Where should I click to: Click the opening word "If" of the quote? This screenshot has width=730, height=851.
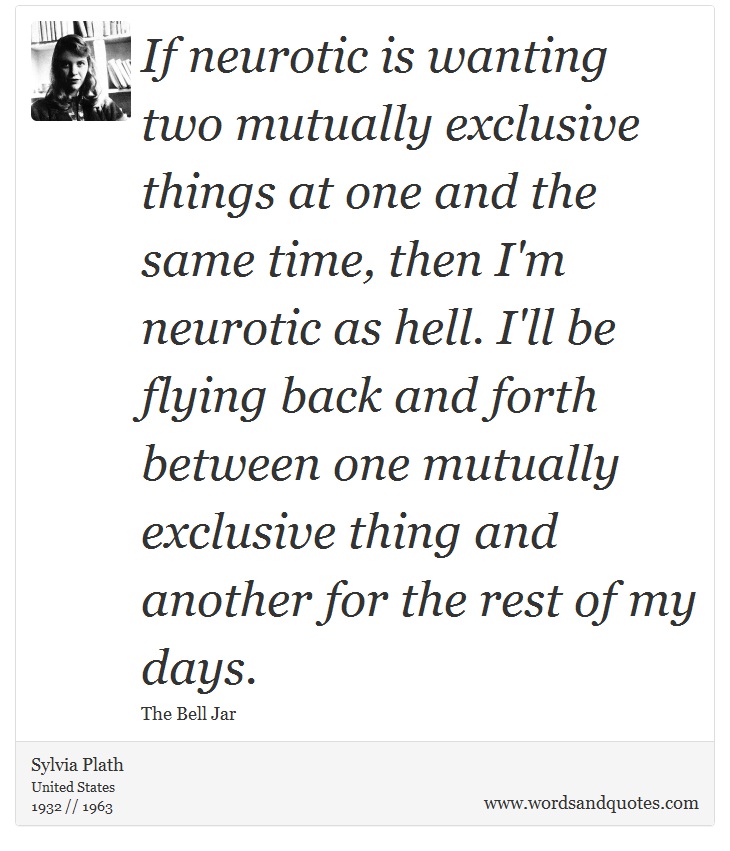point(159,59)
